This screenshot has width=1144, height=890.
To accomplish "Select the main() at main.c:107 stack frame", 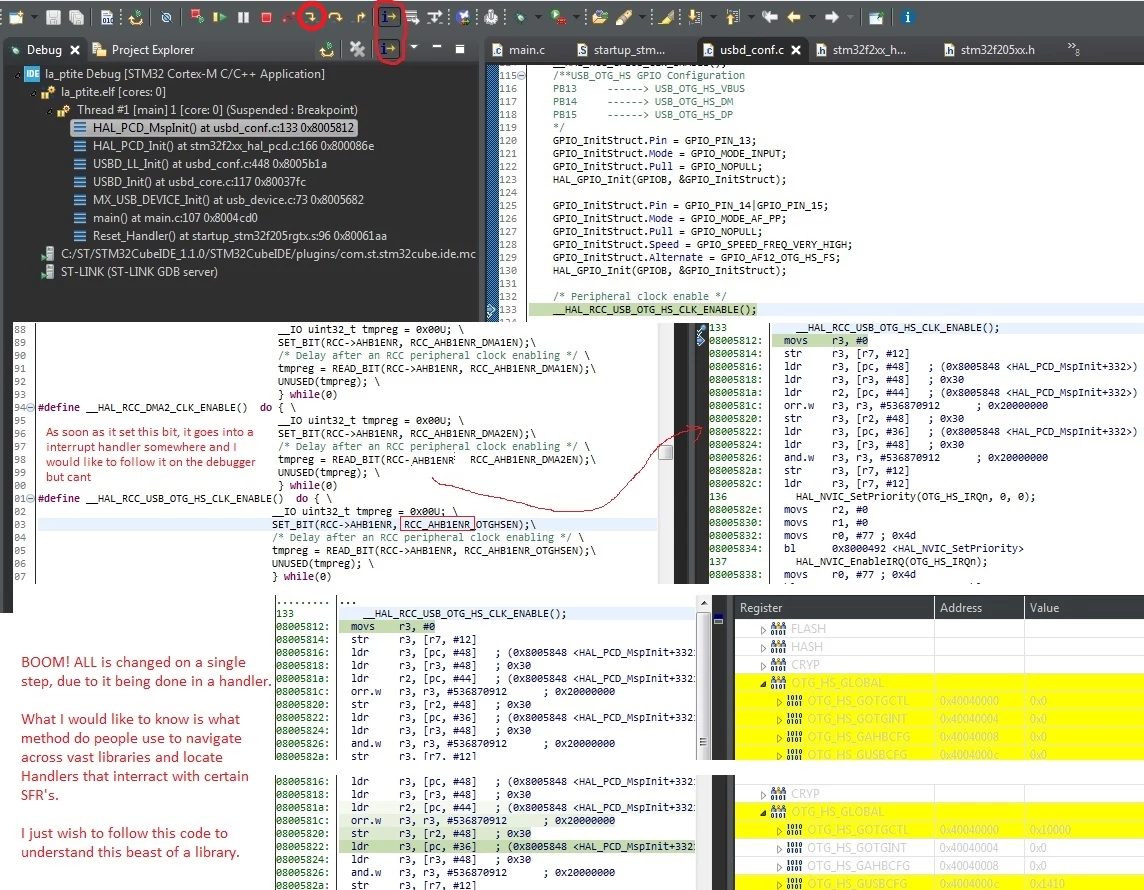I will coord(166,218).
